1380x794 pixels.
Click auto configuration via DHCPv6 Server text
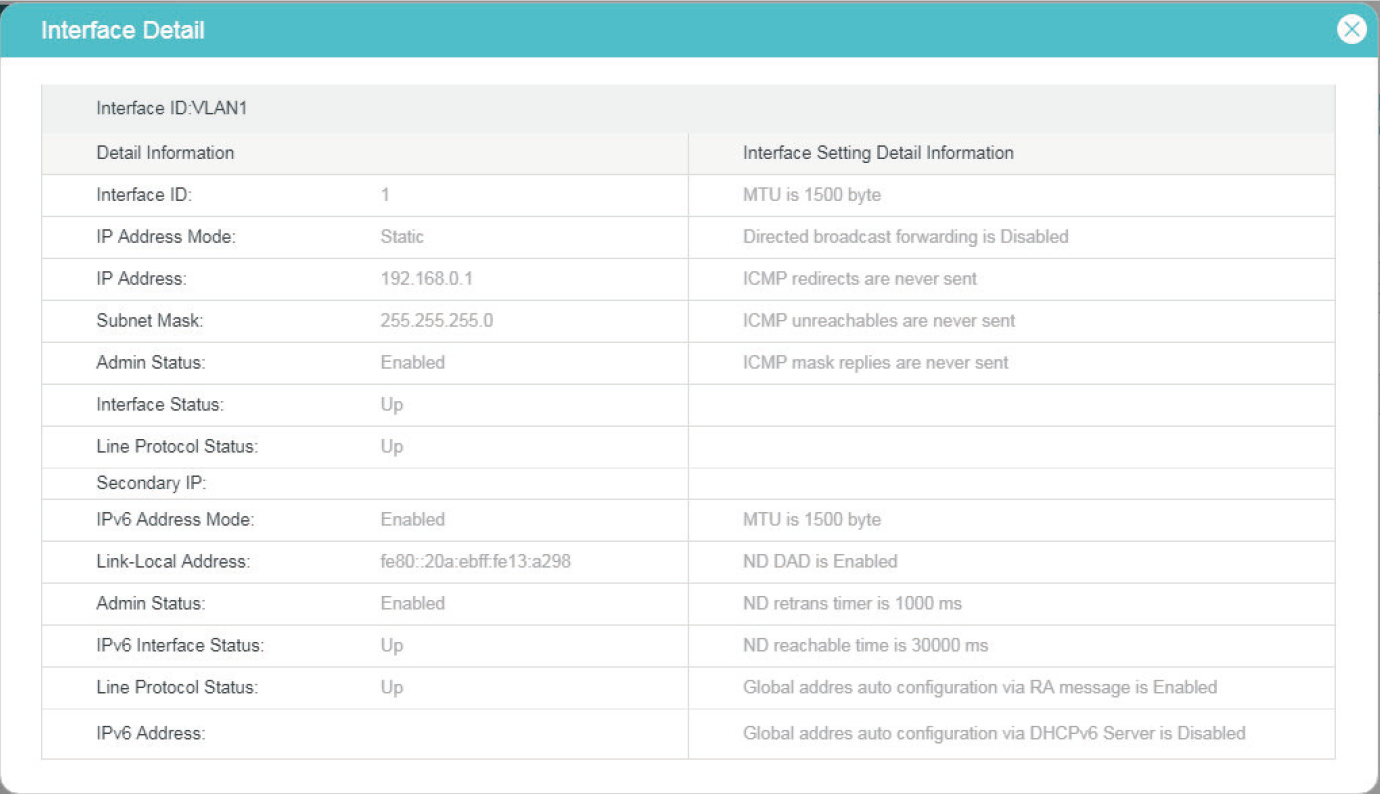(x=994, y=734)
